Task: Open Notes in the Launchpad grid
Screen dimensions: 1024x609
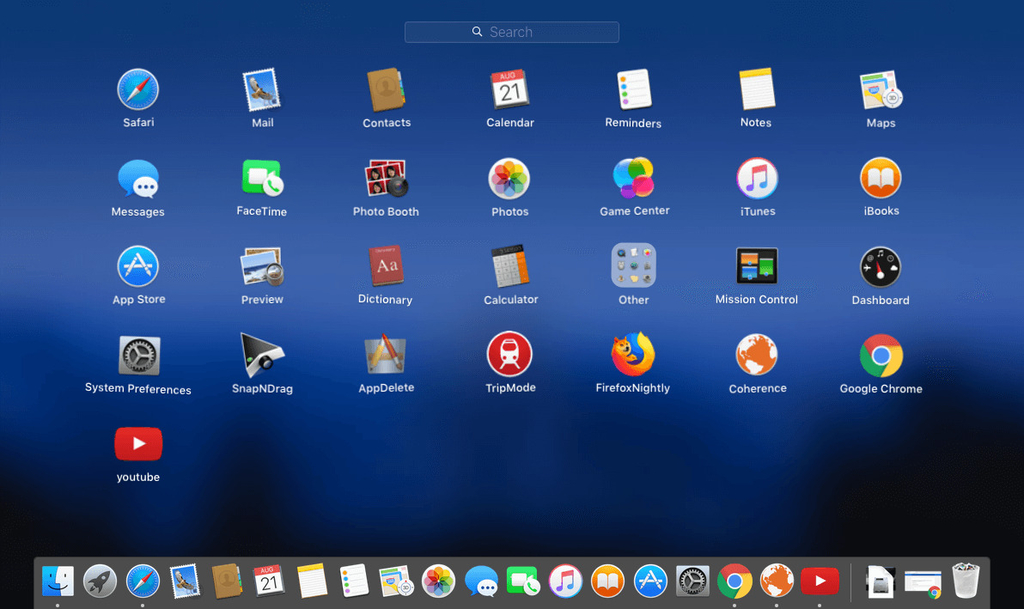Action: click(756, 89)
